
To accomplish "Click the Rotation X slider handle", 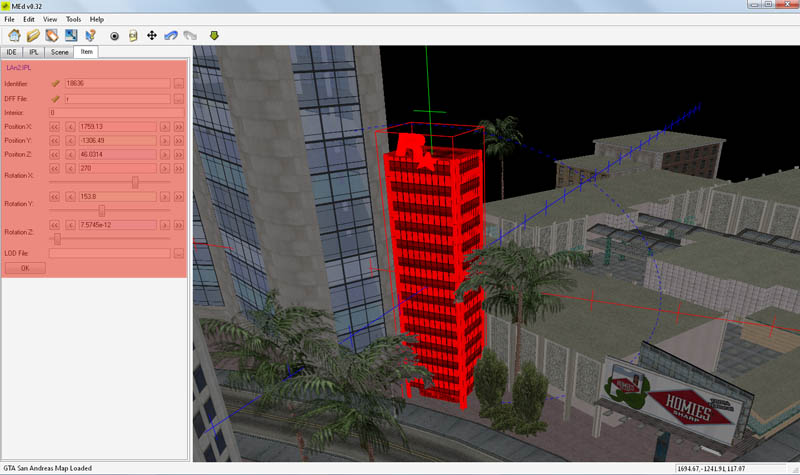I will (135, 182).
